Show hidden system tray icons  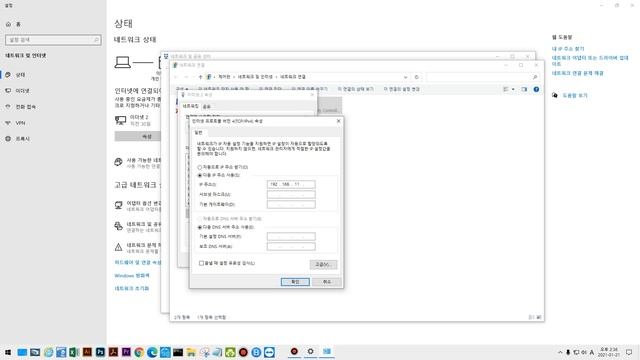click(560, 352)
